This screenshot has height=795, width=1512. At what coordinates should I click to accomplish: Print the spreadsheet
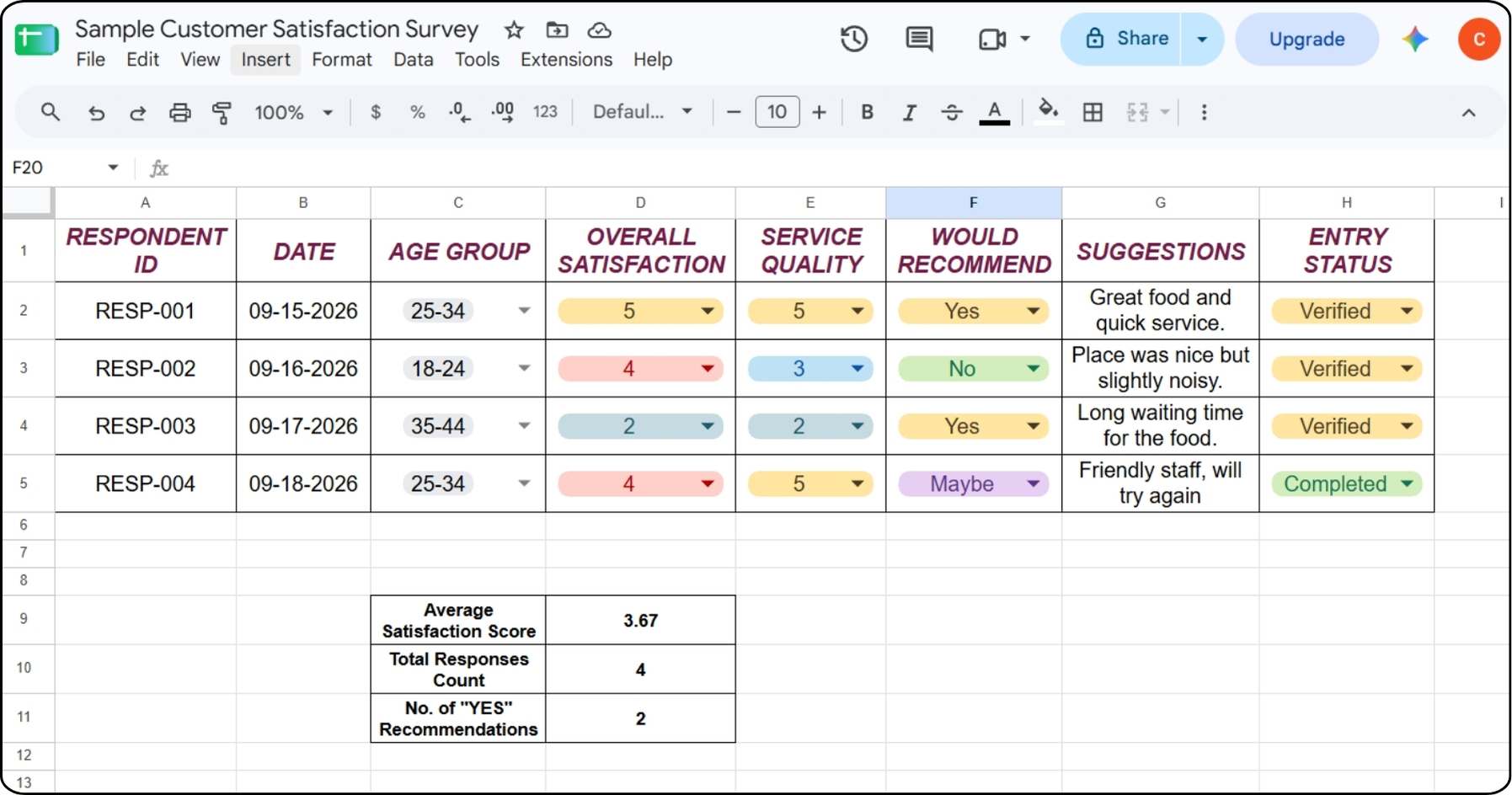pos(179,112)
